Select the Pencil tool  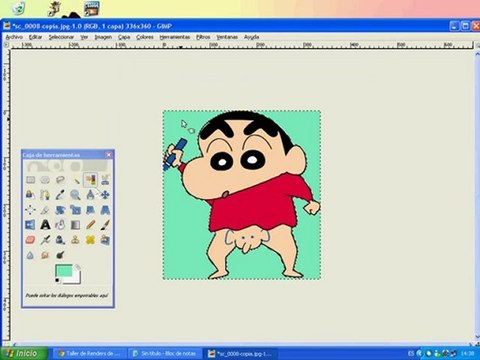pos(90,225)
